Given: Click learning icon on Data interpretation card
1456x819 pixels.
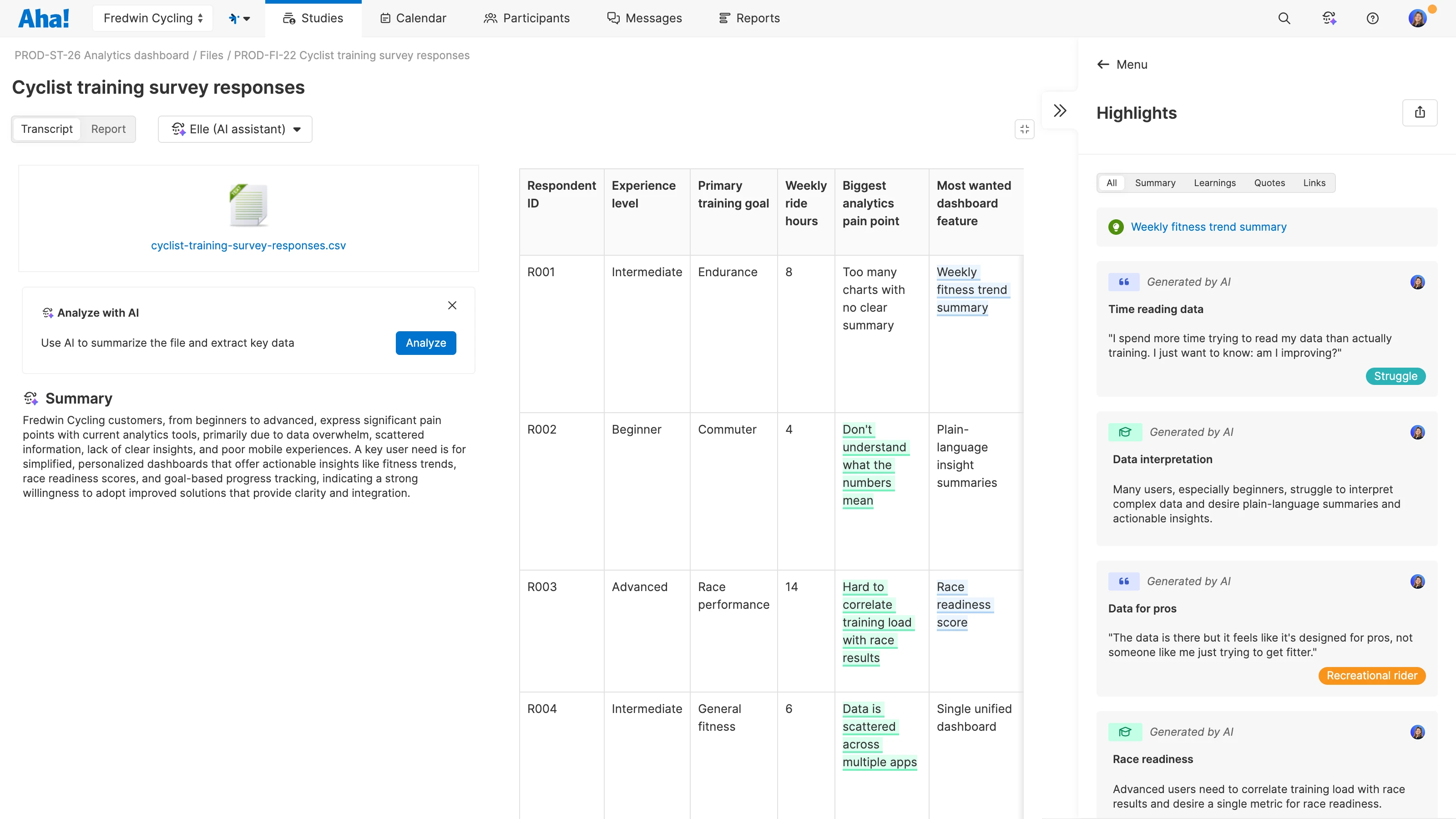Looking at the screenshot, I should [x=1125, y=432].
